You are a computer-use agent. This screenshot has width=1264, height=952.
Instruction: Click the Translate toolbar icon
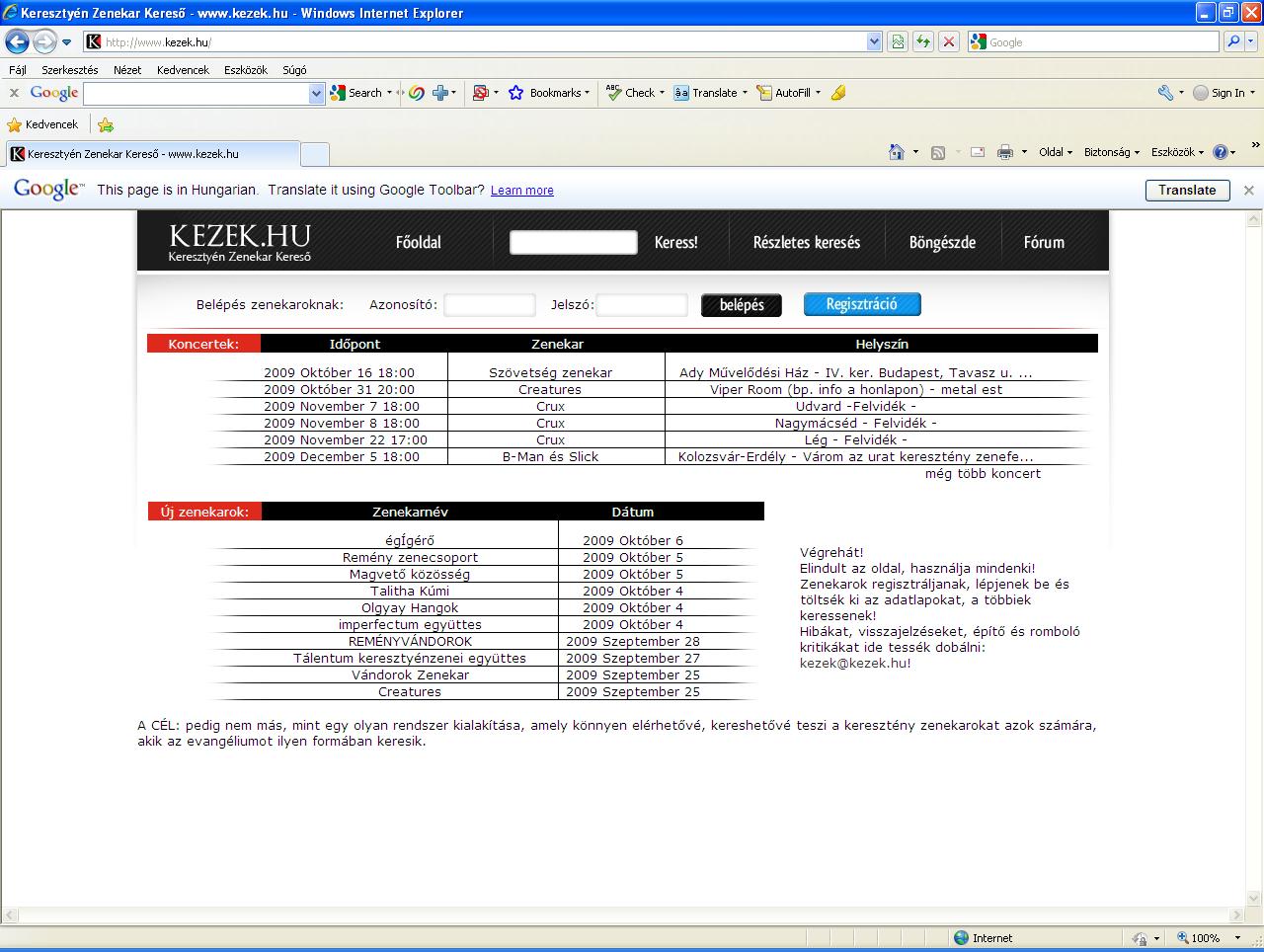tap(681, 93)
